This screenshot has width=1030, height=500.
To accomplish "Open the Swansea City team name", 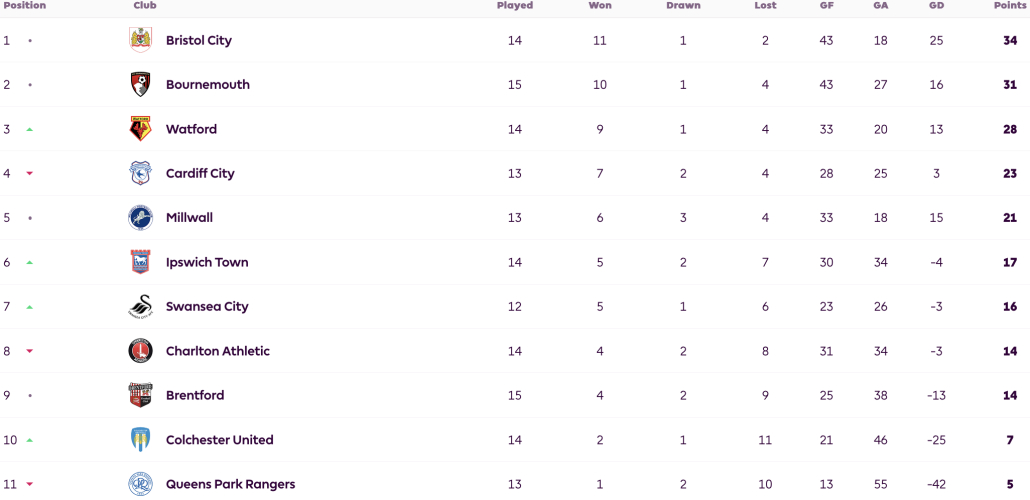I will coord(207,307).
